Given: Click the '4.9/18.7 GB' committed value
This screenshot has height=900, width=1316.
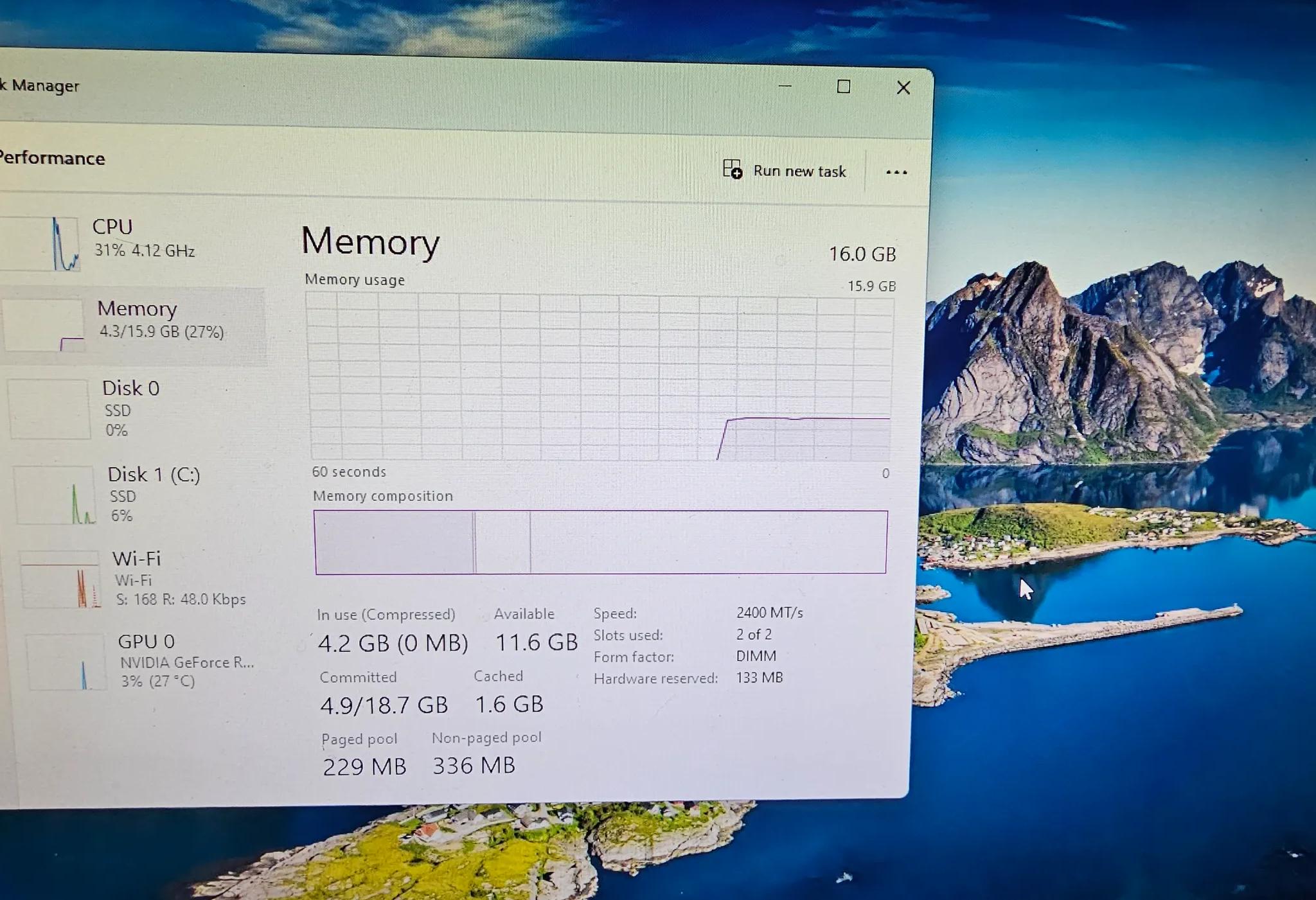Looking at the screenshot, I should click(x=384, y=705).
